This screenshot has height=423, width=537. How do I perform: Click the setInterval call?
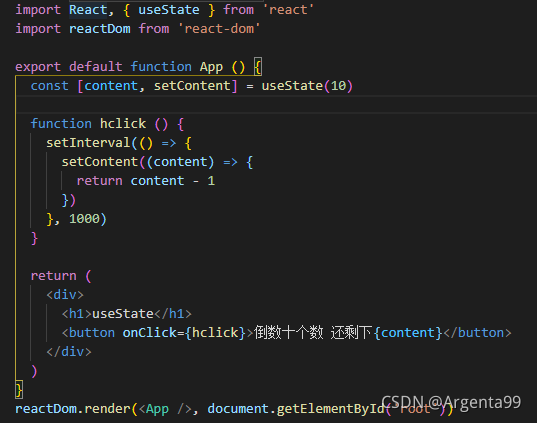click(x=88, y=142)
